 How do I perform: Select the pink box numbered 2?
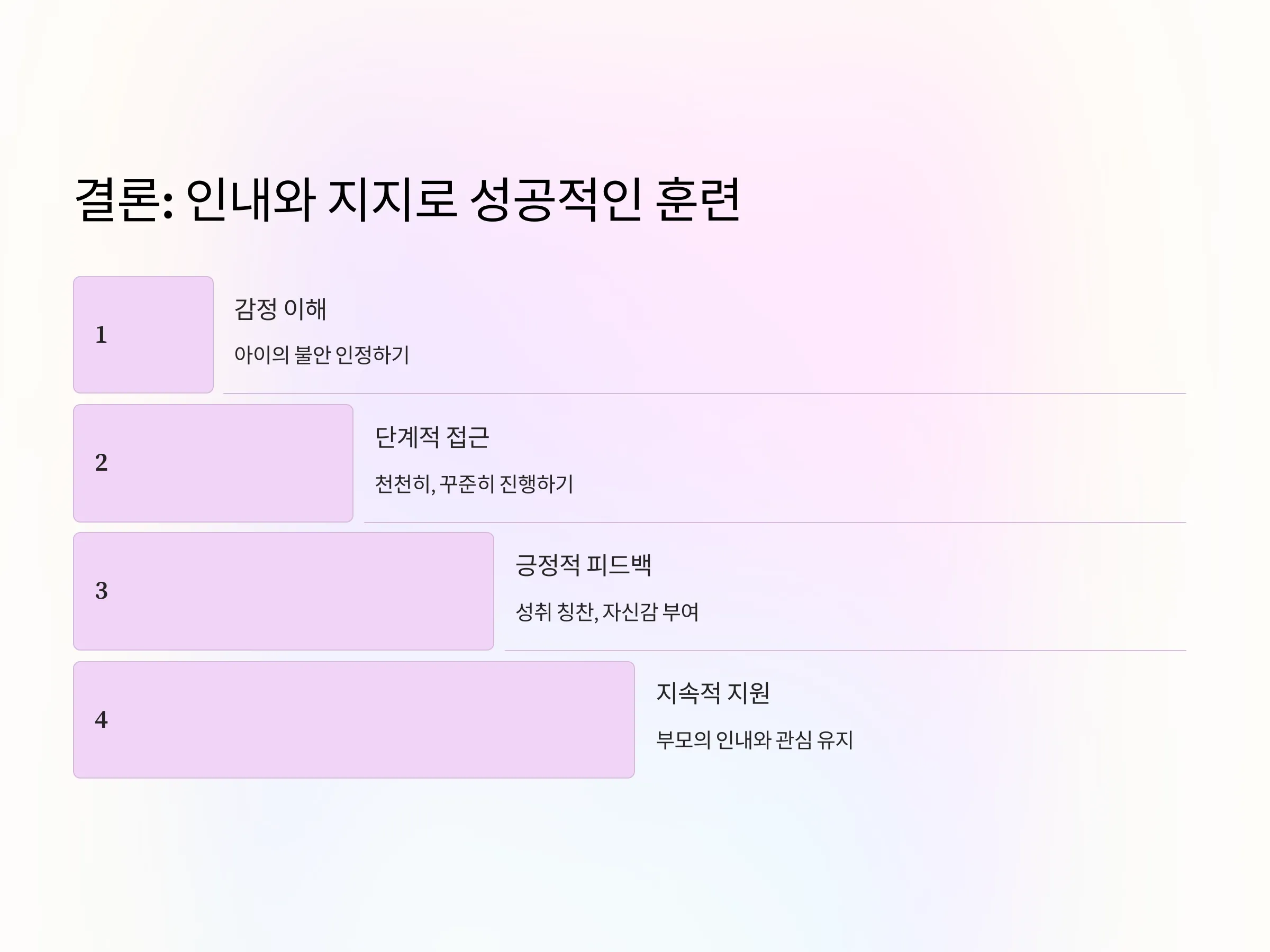[213, 463]
